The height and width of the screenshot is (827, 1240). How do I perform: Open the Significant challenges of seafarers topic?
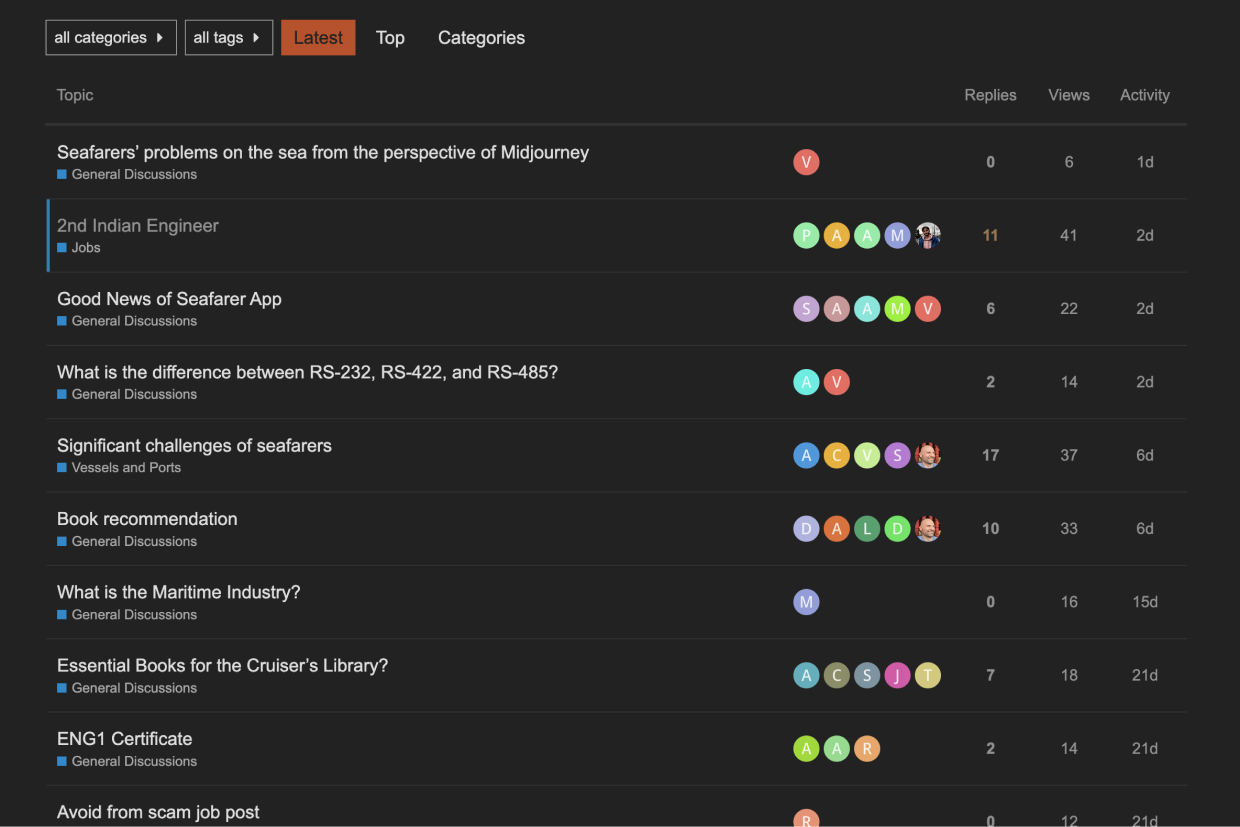pos(194,445)
